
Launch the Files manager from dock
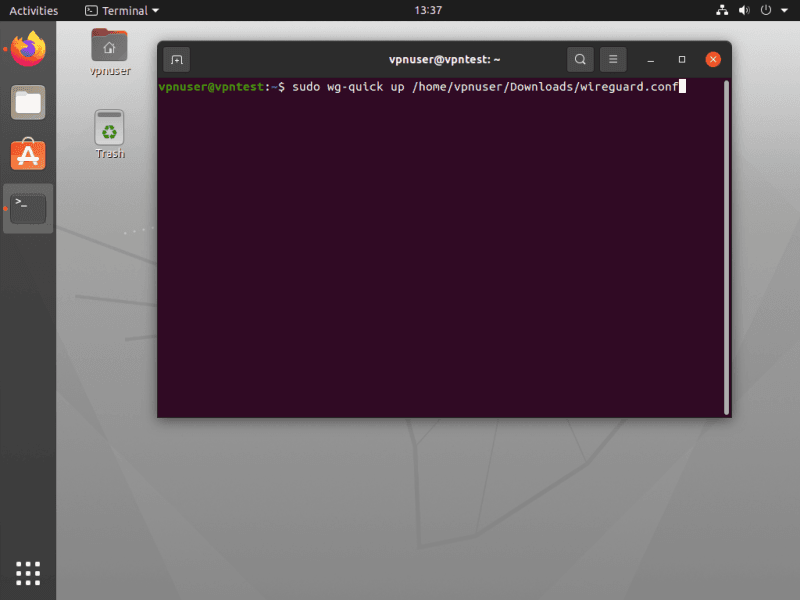pyautogui.click(x=28, y=101)
